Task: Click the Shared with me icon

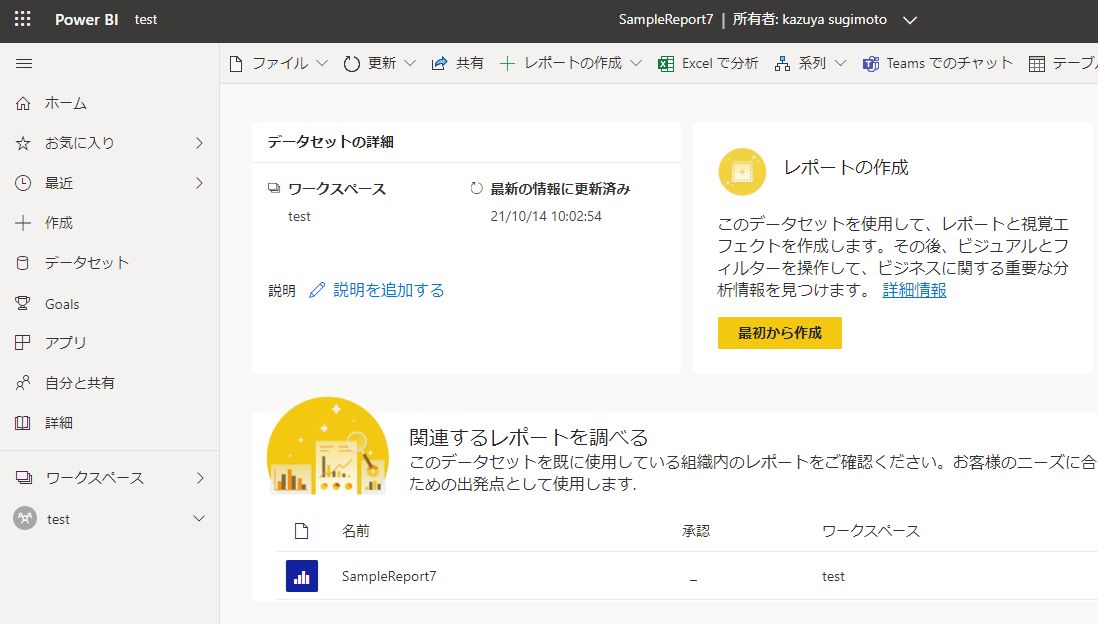Action: coord(24,383)
